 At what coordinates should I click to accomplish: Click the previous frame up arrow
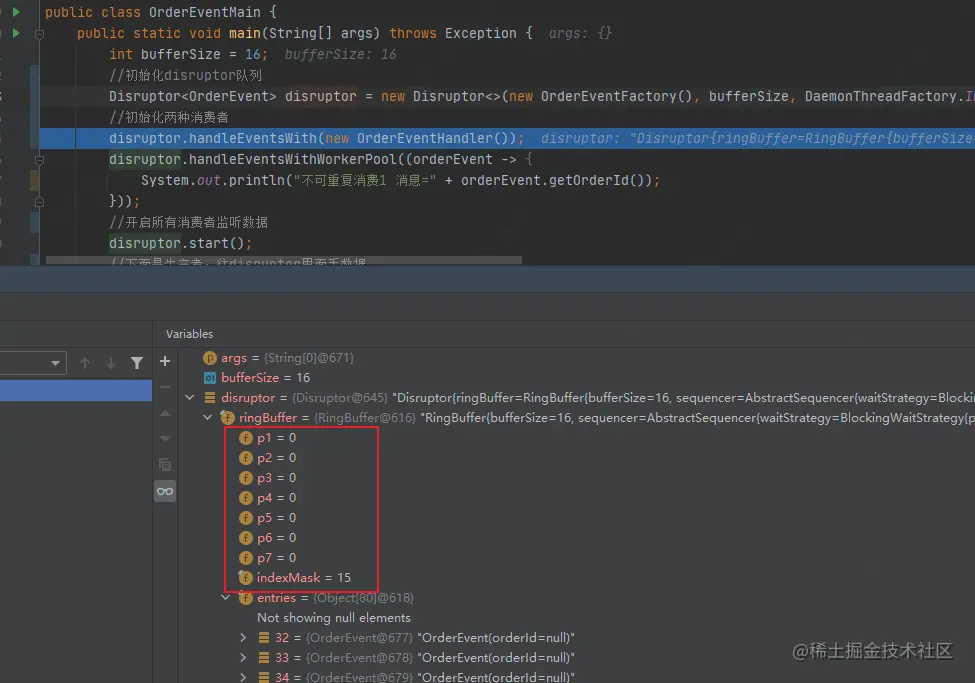(85, 363)
